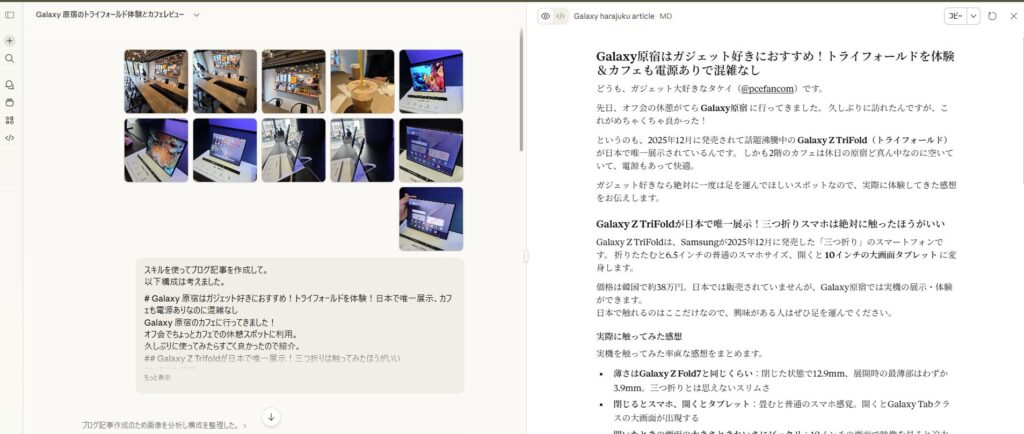
Task: Expand the ブログ記事作成 thinking summary
Action: tap(165, 425)
